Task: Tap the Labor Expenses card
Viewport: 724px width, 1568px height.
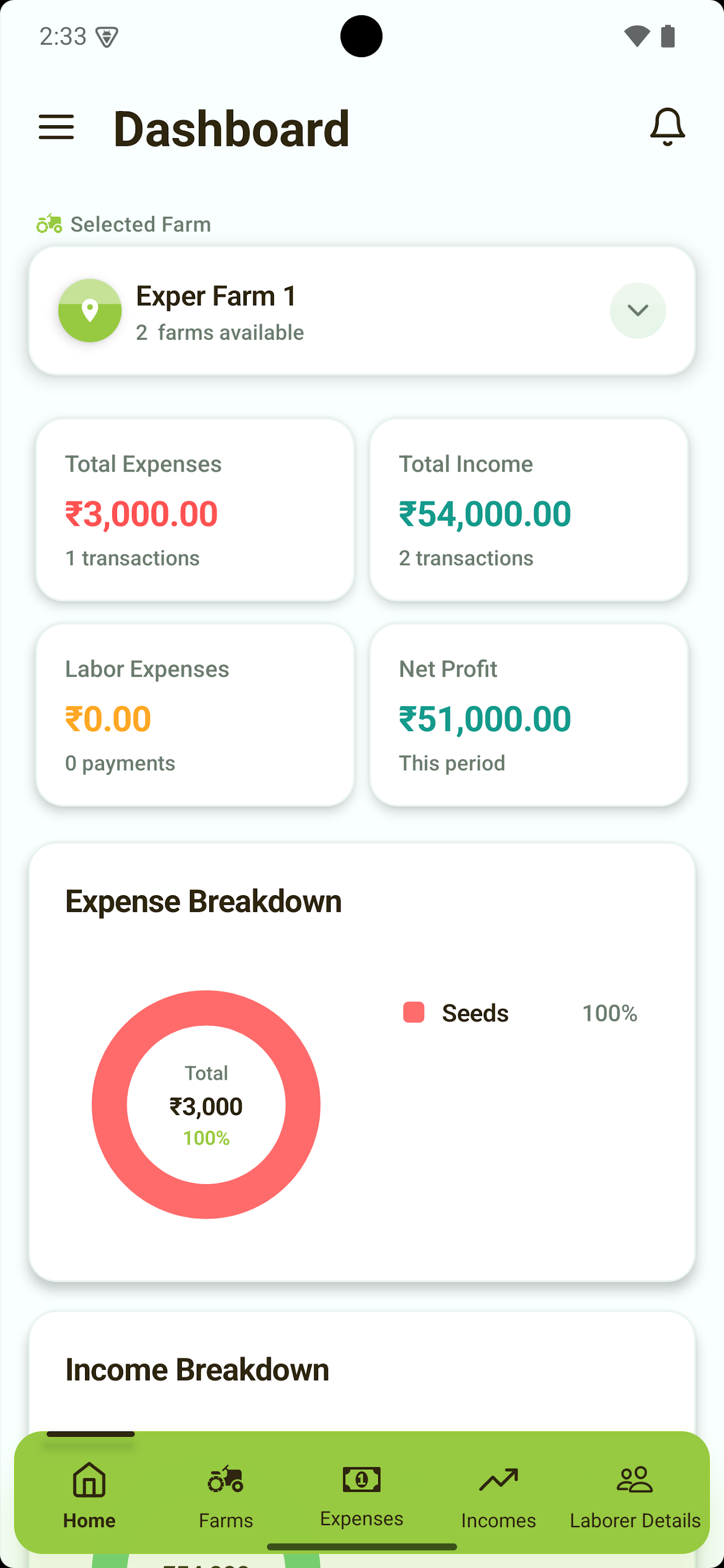Action: coord(195,715)
